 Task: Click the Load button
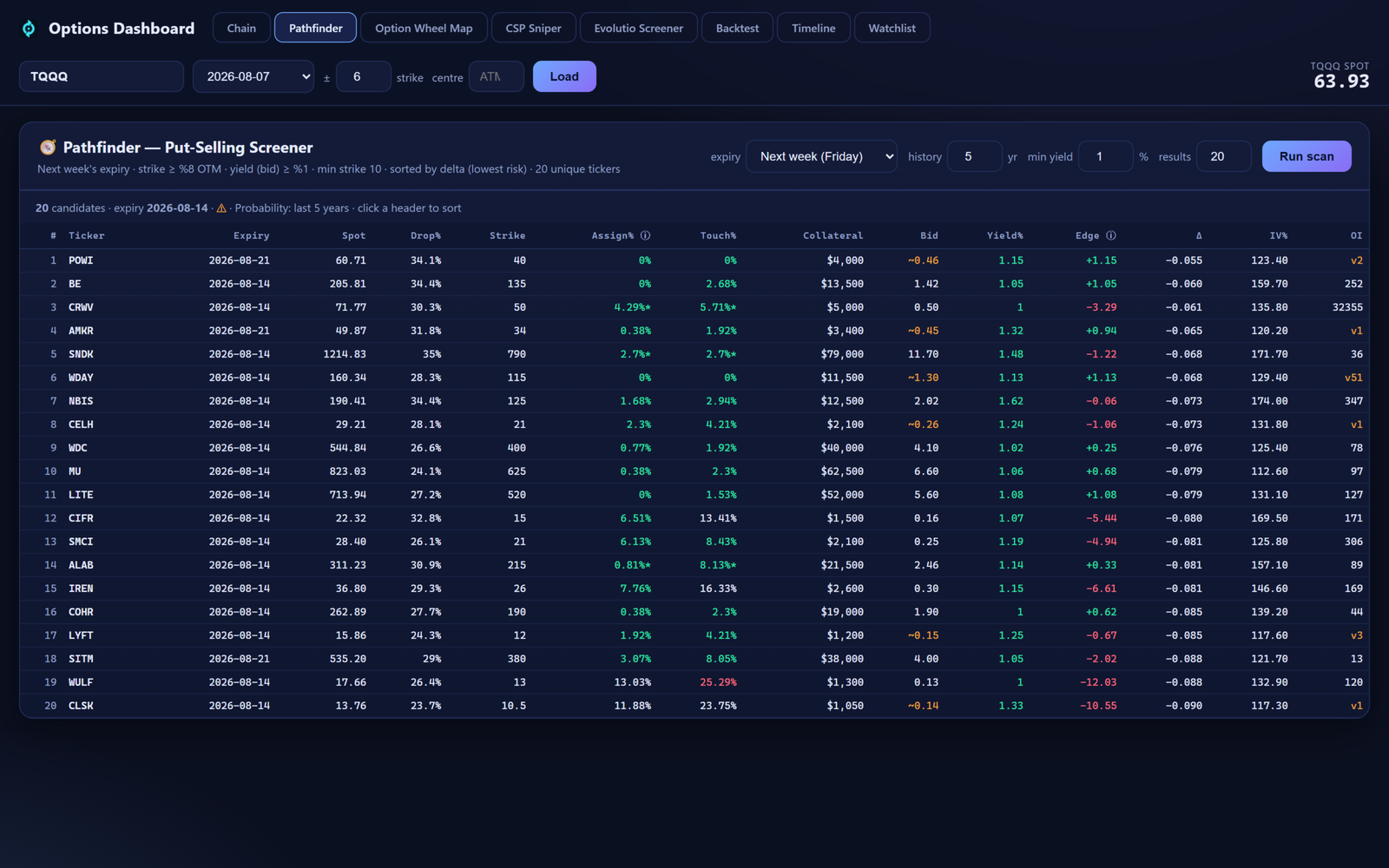[x=564, y=76]
